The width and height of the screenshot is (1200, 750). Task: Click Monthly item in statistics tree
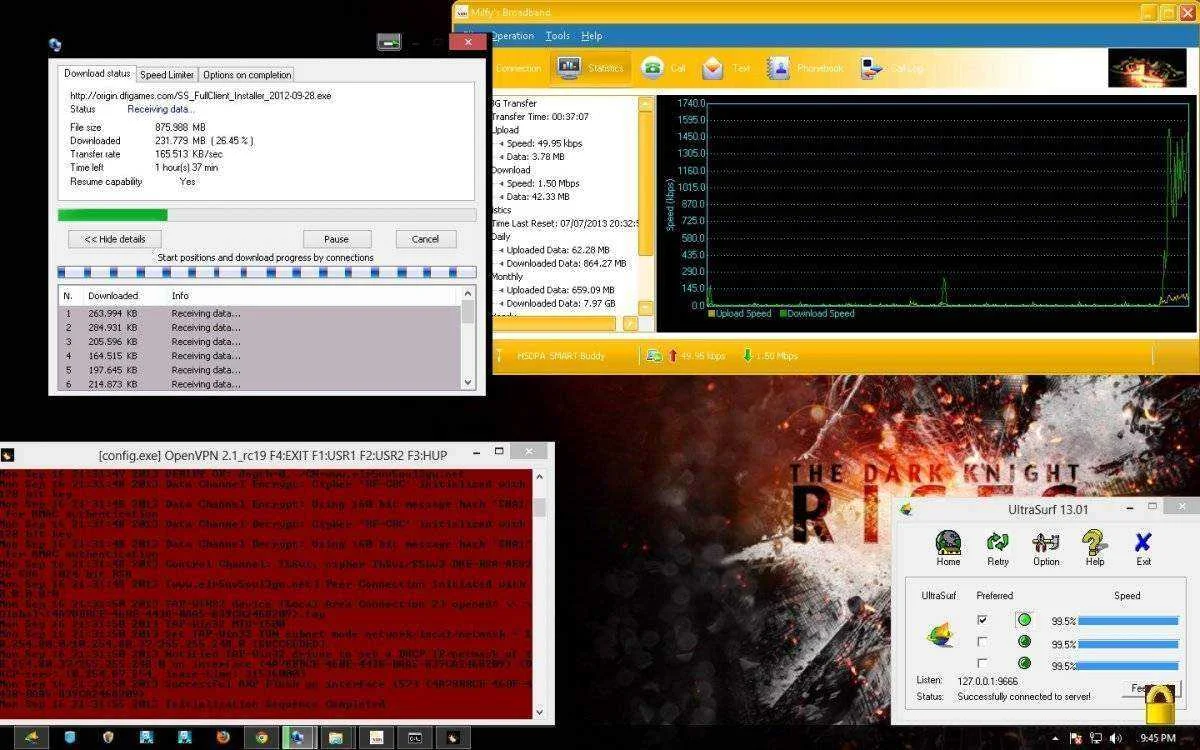point(507,277)
